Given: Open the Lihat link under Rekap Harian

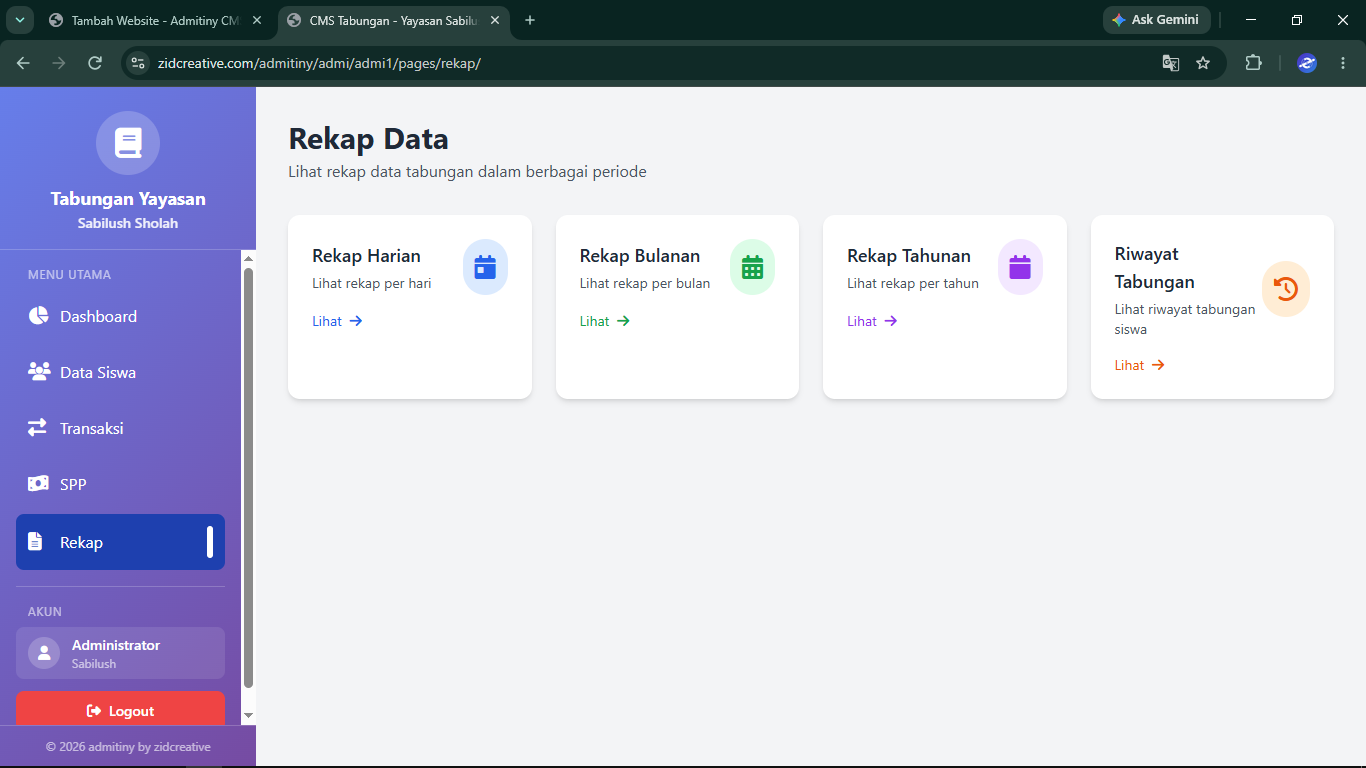Looking at the screenshot, I should (x=337, y=321).
